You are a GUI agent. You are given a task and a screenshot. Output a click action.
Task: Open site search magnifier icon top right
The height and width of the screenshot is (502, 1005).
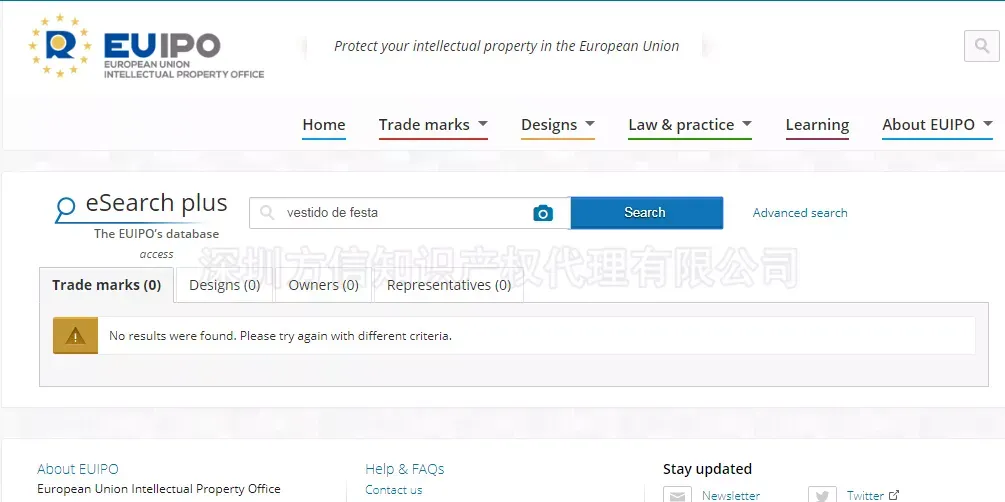pos(981,46)
